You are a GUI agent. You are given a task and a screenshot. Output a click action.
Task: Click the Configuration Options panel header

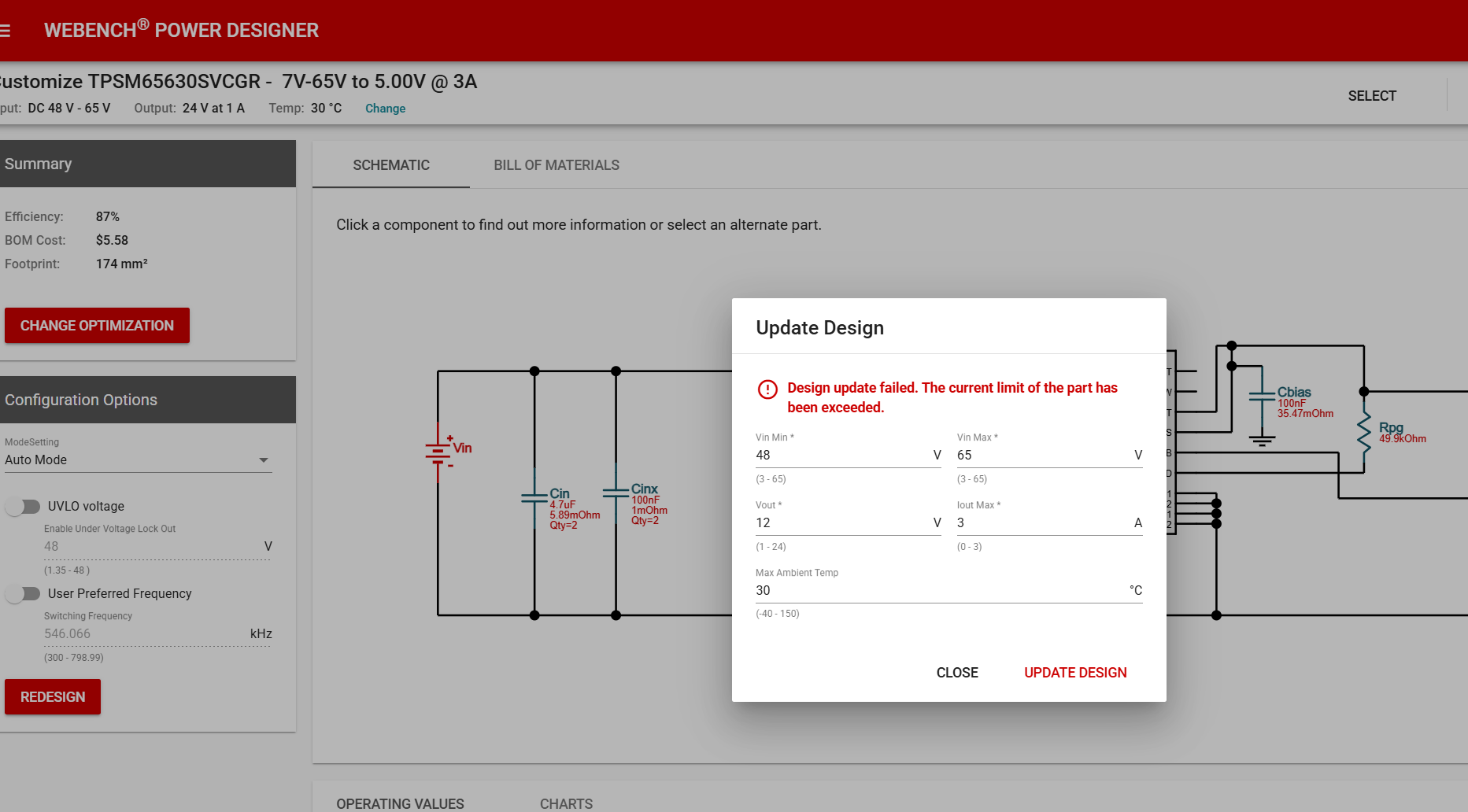(148, 400)
